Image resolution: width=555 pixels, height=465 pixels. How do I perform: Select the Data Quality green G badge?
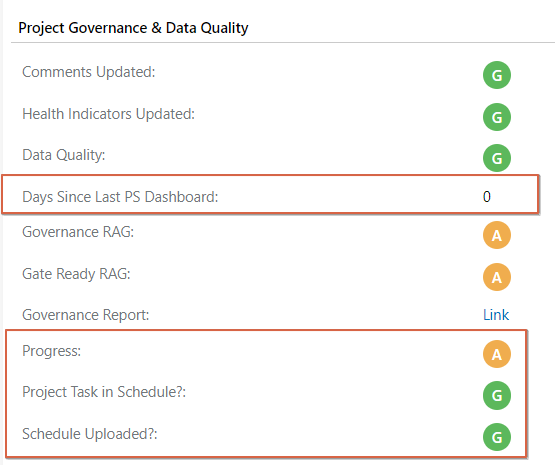coord(497,158)
